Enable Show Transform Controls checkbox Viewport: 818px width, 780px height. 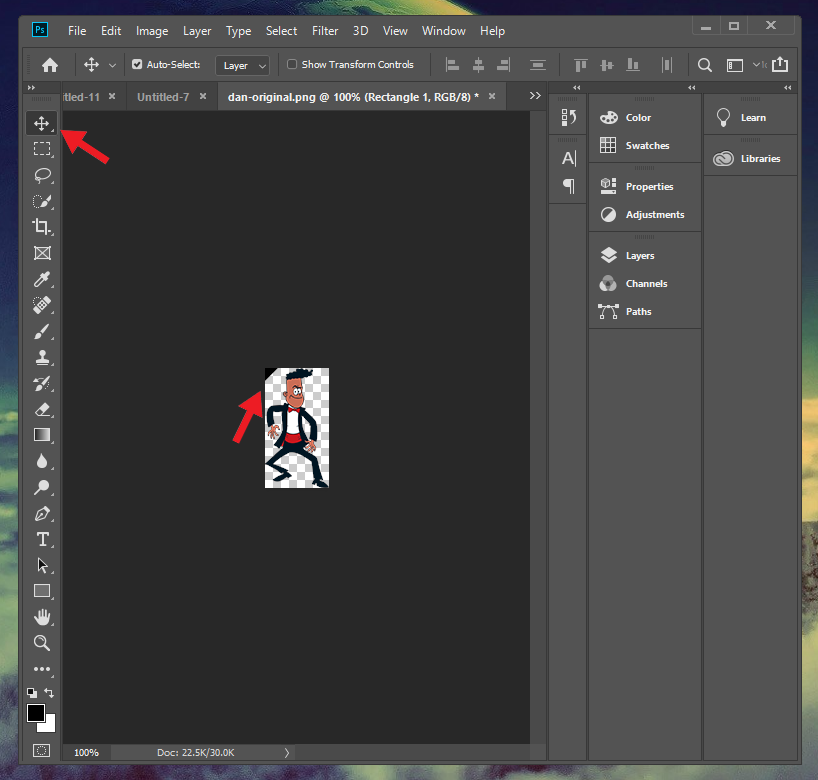pyautogui.click(x=292, y=64)
